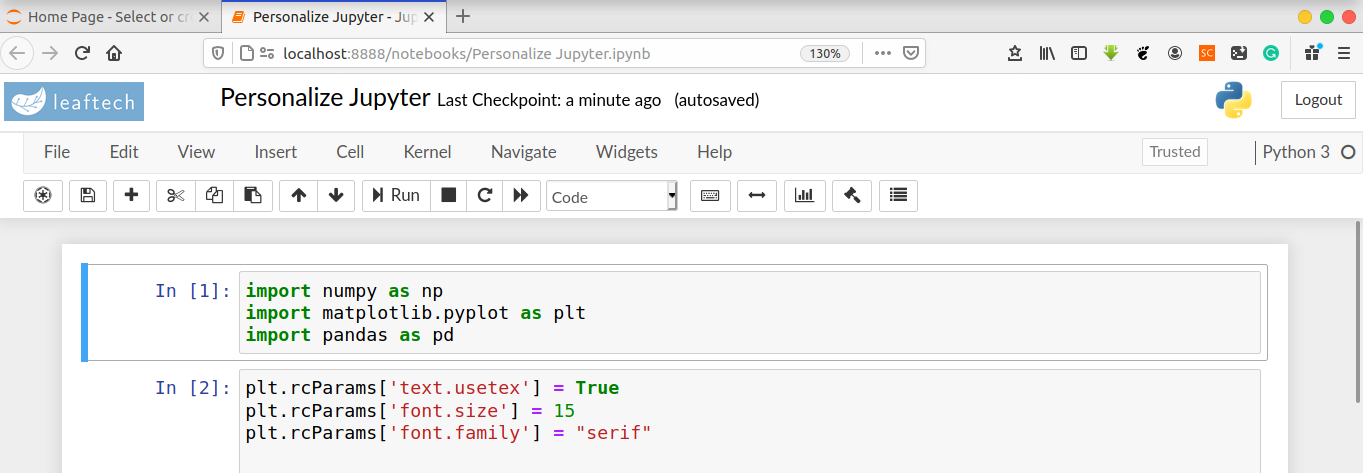Screen dimensions: 1363x473
Task: Open the bar chart toolbar icon
Action: pos(804,196)
